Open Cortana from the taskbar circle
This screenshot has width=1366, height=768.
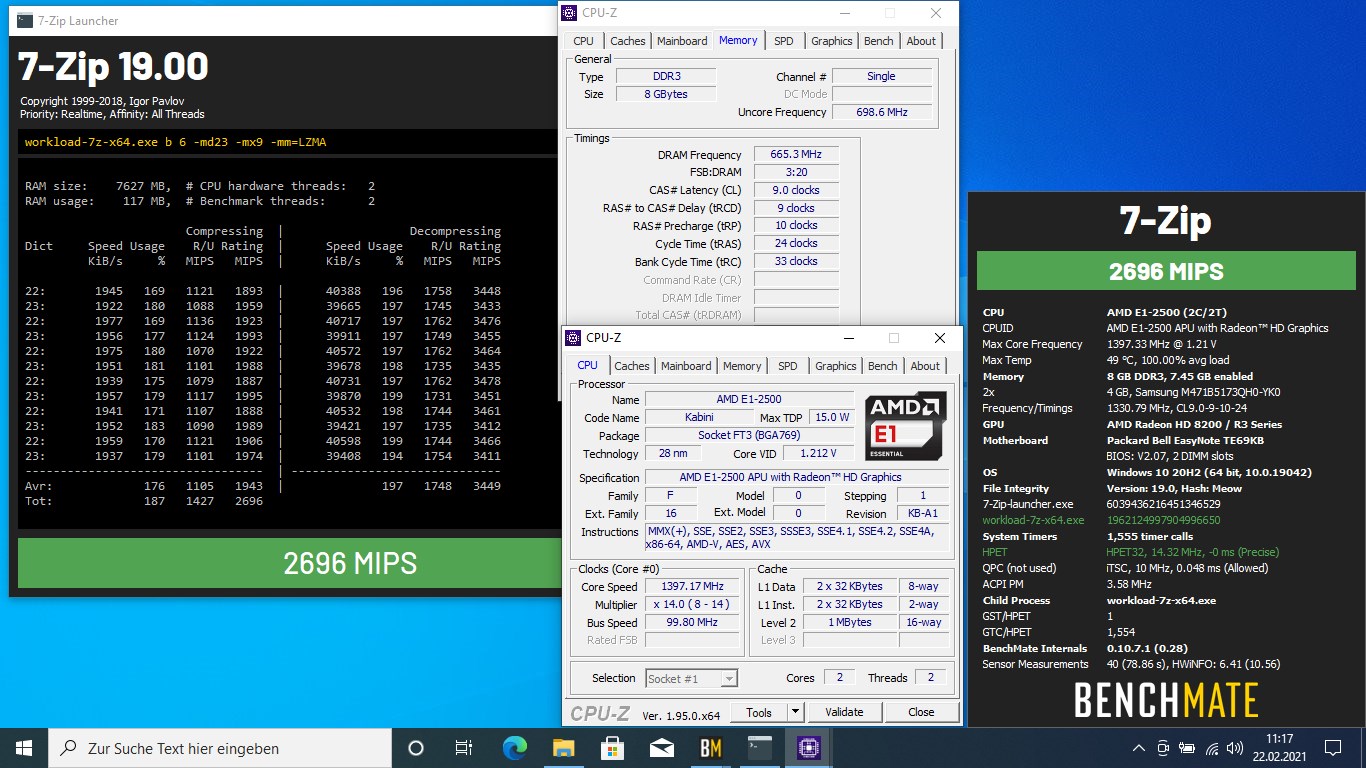416,747
